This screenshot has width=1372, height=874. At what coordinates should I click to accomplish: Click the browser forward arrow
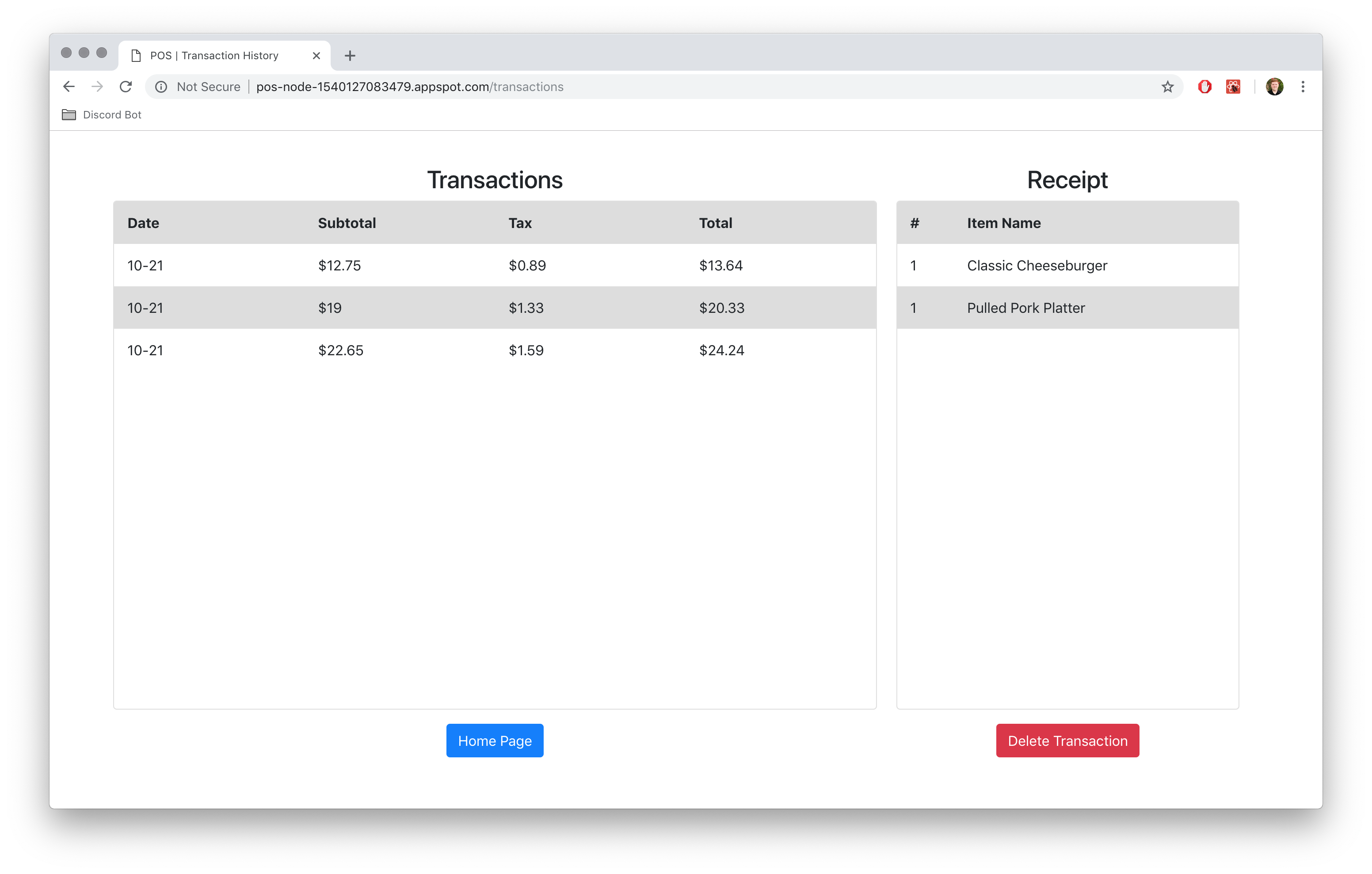pos(97,87)
